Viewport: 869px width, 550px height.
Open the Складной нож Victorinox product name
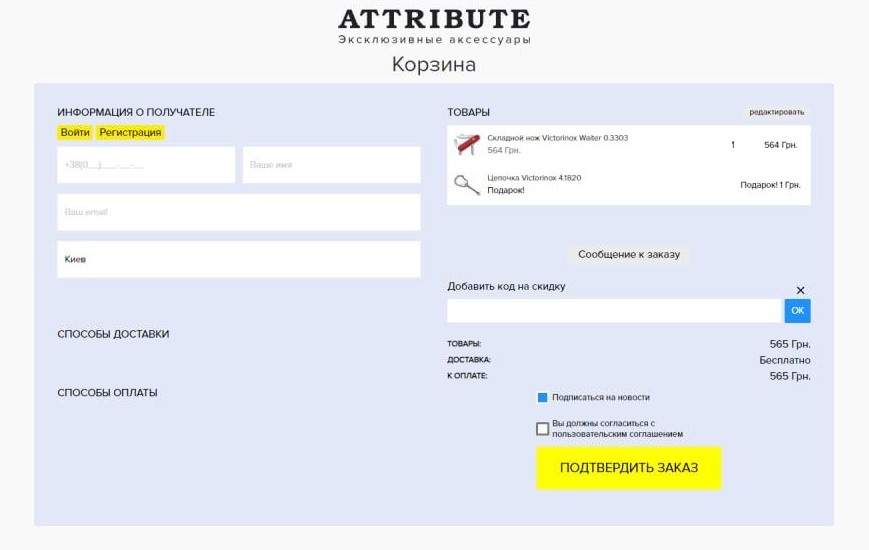pyautogui.click(x=557, y=138)
